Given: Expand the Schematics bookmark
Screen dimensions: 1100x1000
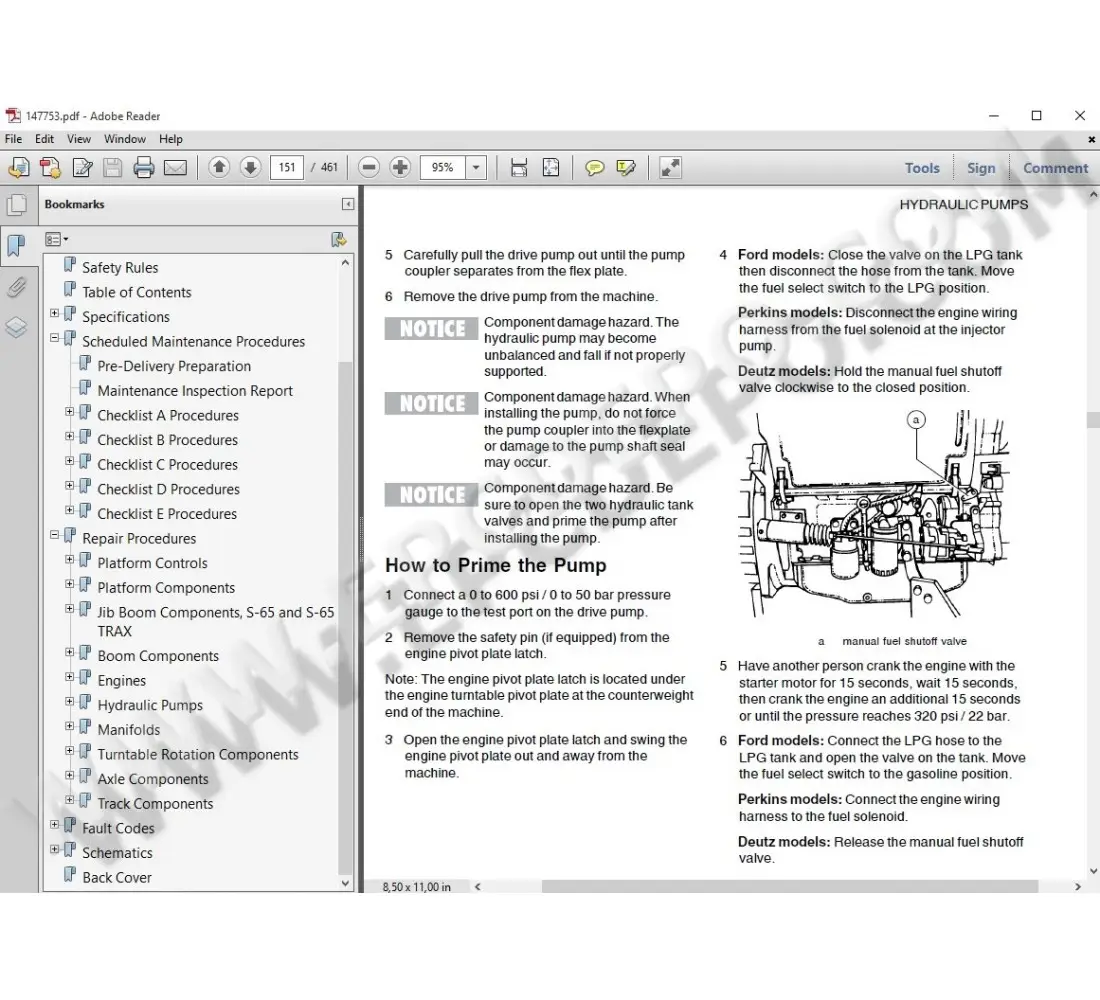Looking at the screenshot, I should coord(55,849).
